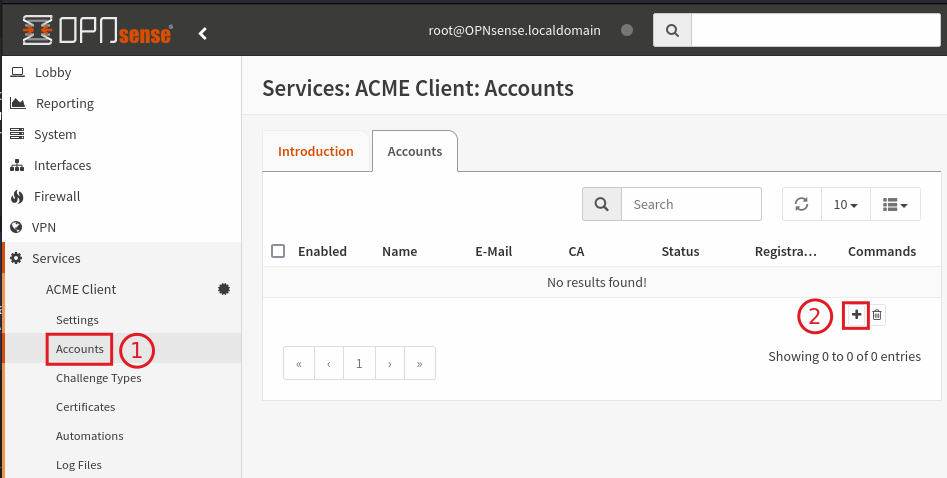This screenshot has height=478, width=947.
Task: Expand the Firewall menu in sidebar
Action: (x=57, y=196)
